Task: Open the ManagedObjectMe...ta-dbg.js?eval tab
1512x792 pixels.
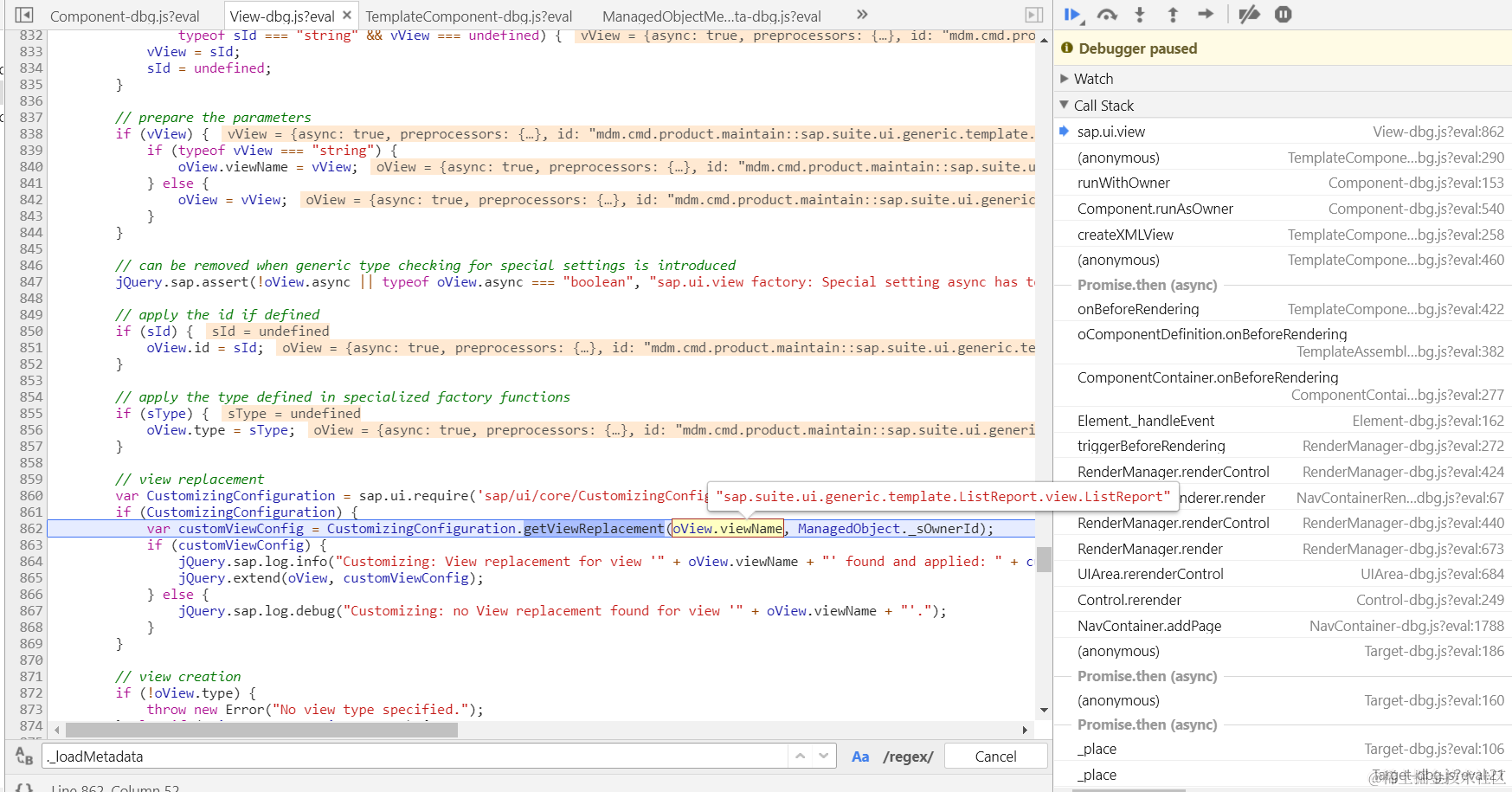Action: click(x=711, y=16)
